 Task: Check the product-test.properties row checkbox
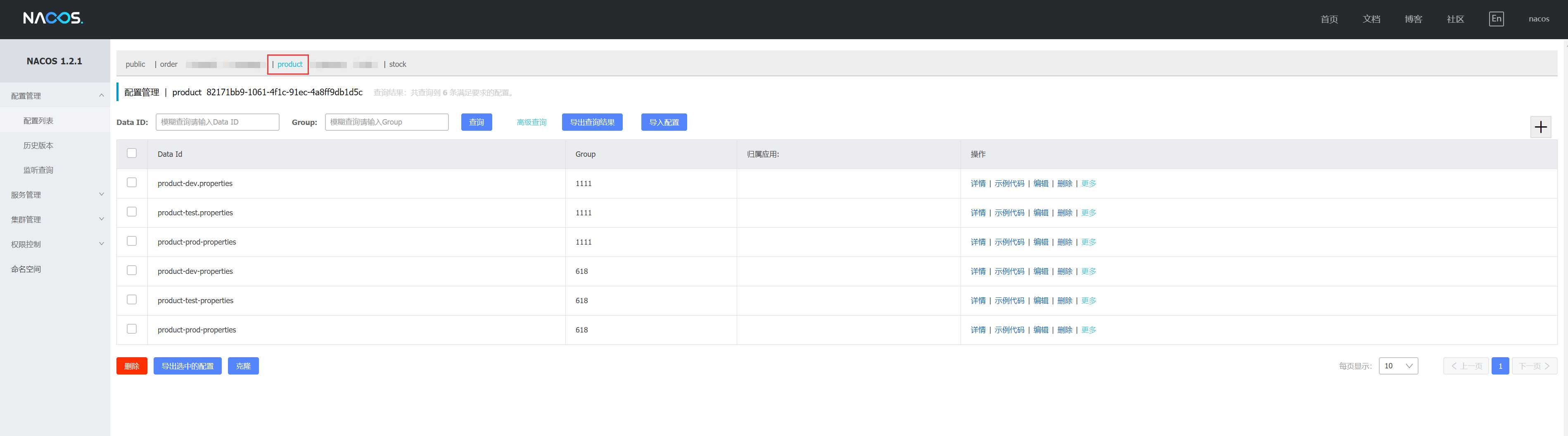pos(131,212)
